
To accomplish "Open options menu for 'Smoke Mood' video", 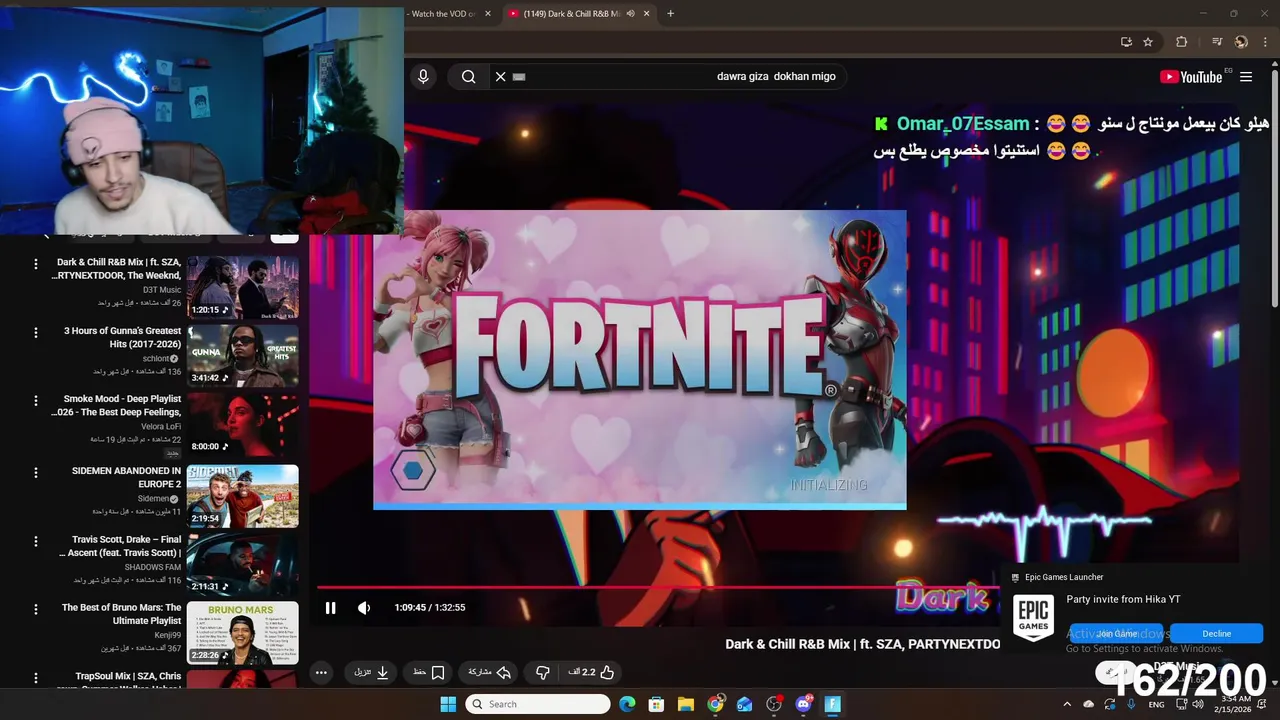I will (x=36, y=400).
